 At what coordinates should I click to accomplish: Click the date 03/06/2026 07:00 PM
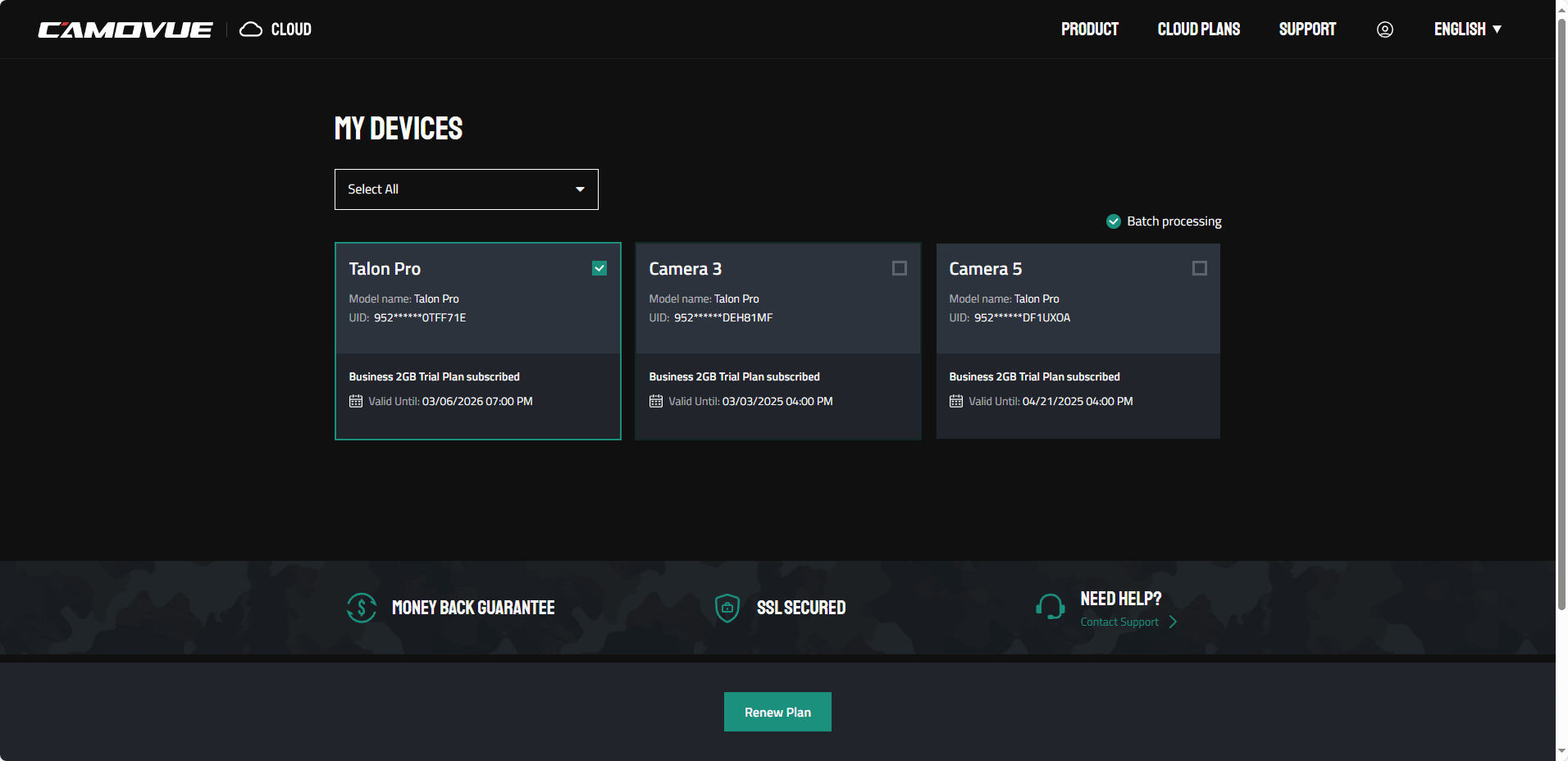click(477, 401)
